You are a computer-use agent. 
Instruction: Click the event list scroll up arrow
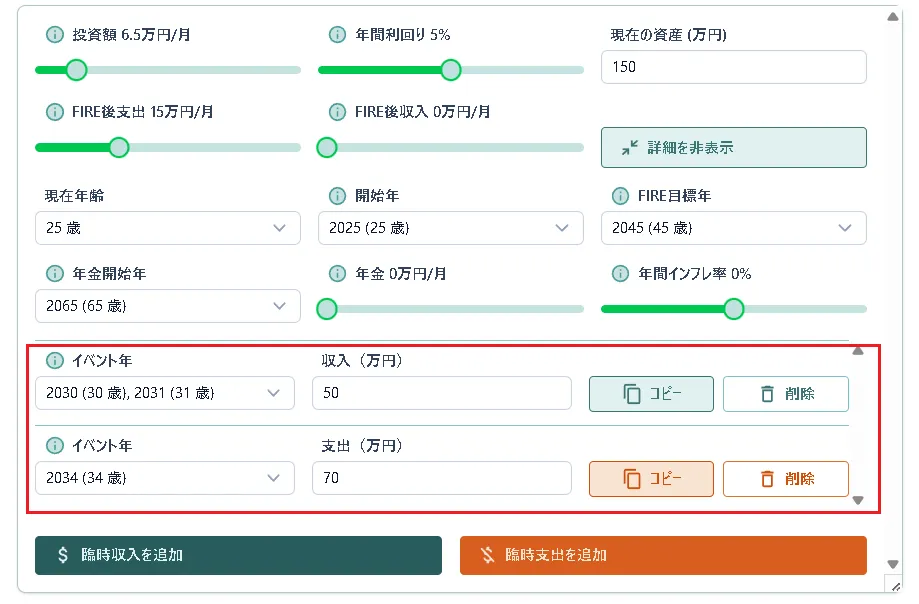[x=858, y=351]
